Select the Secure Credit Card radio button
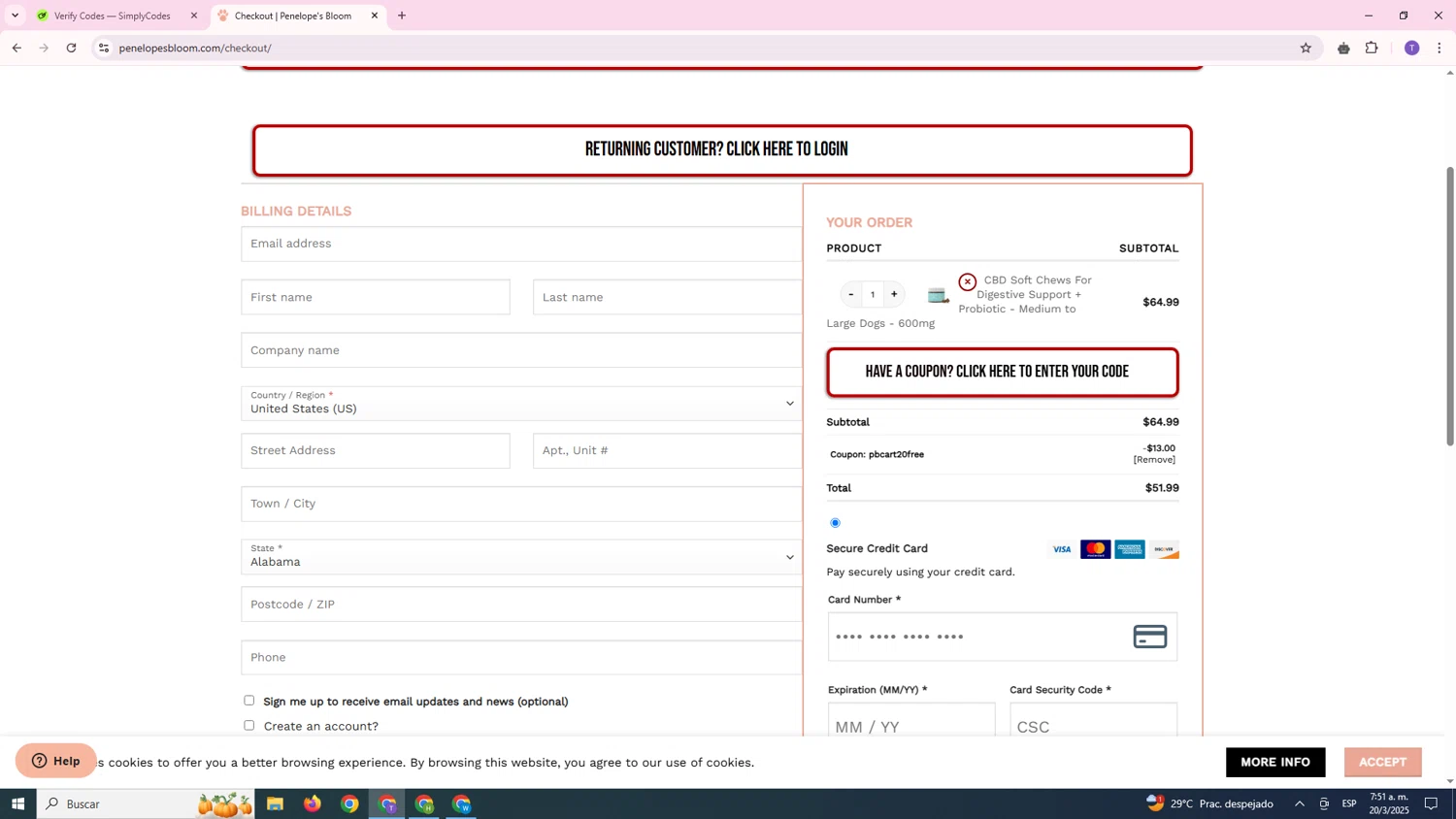Screen dimensions: 1456x819 point(835,523)
